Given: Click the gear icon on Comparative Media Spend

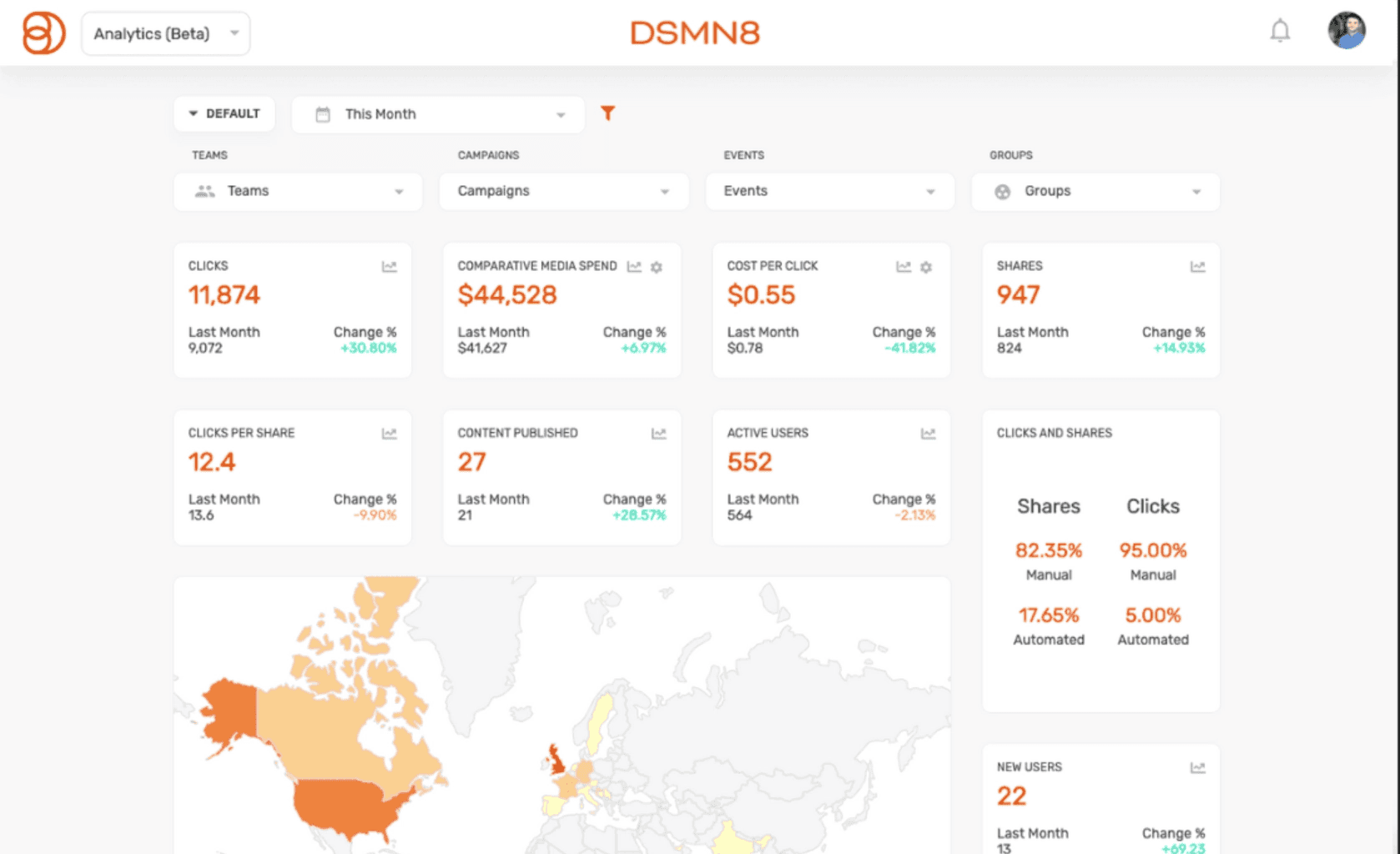Looking at the screenshot, I should click(657, 267).
